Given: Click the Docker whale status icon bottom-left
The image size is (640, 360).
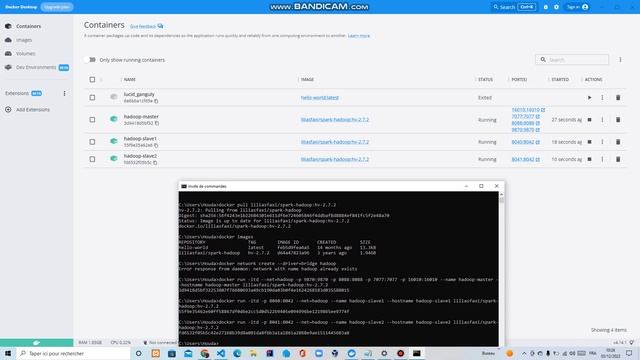Looking at the screenshot, I should 36,342.
